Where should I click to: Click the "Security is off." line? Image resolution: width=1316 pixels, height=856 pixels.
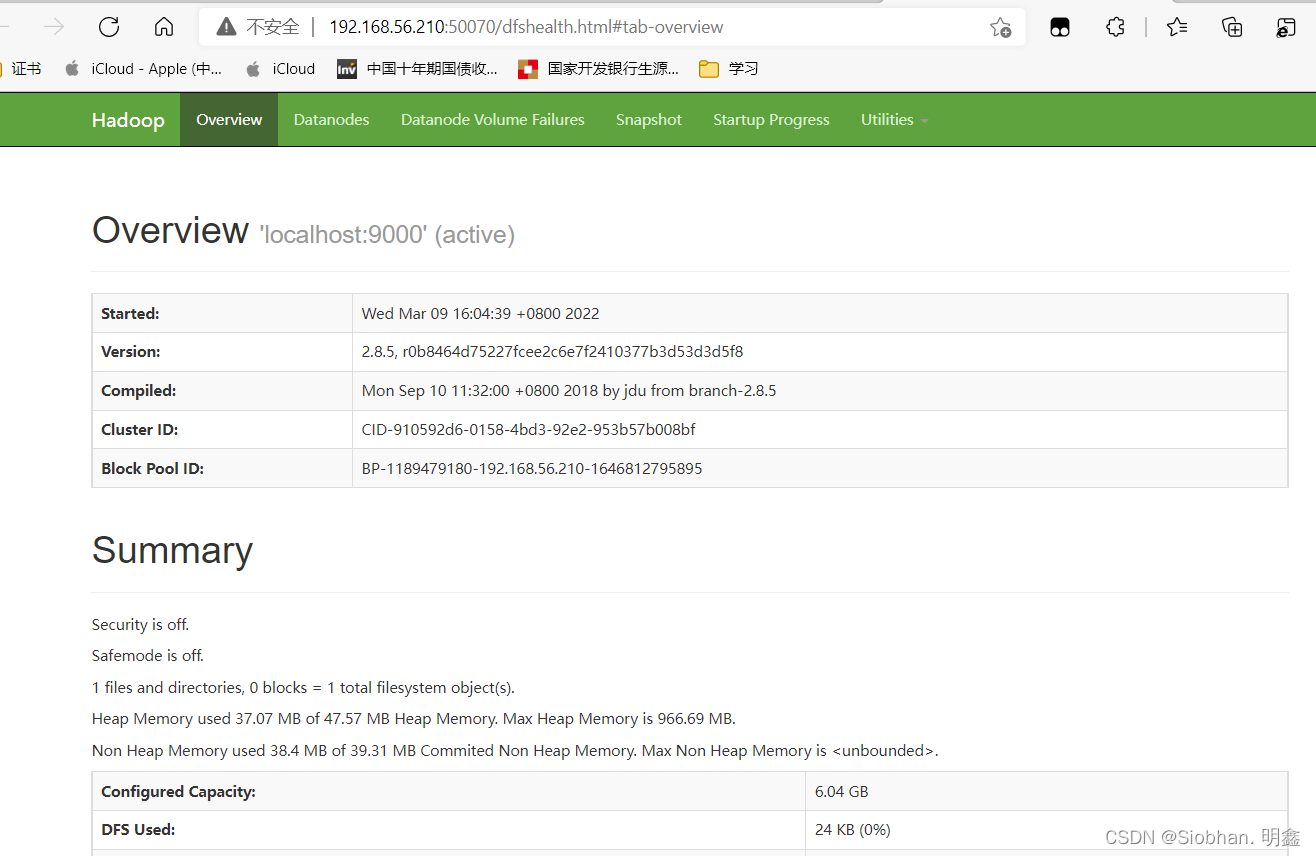(x=141, y=625)
